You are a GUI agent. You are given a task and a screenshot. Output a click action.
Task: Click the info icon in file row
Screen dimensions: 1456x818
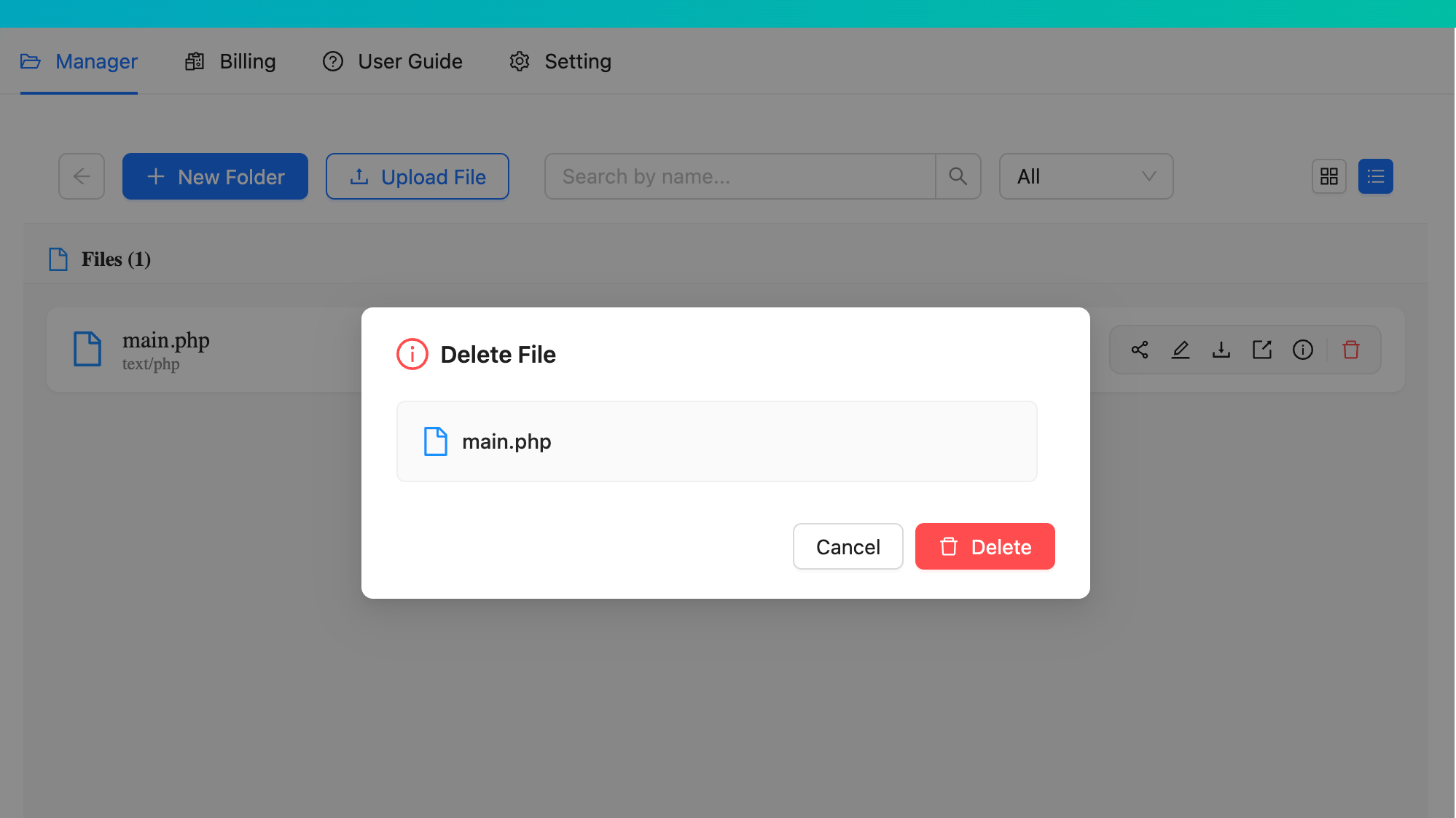pyautogui.click(x=1303, y=350)
